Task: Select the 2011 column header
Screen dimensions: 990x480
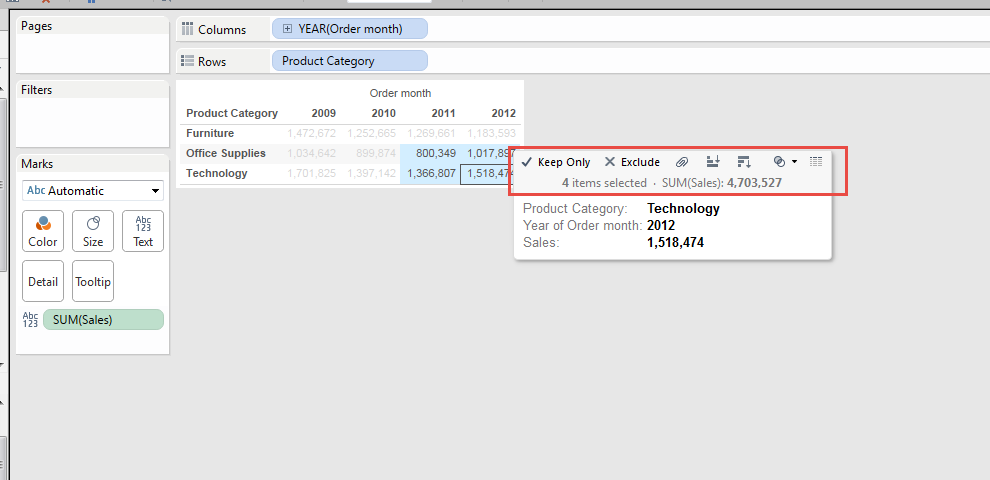Action: [443, 114]
